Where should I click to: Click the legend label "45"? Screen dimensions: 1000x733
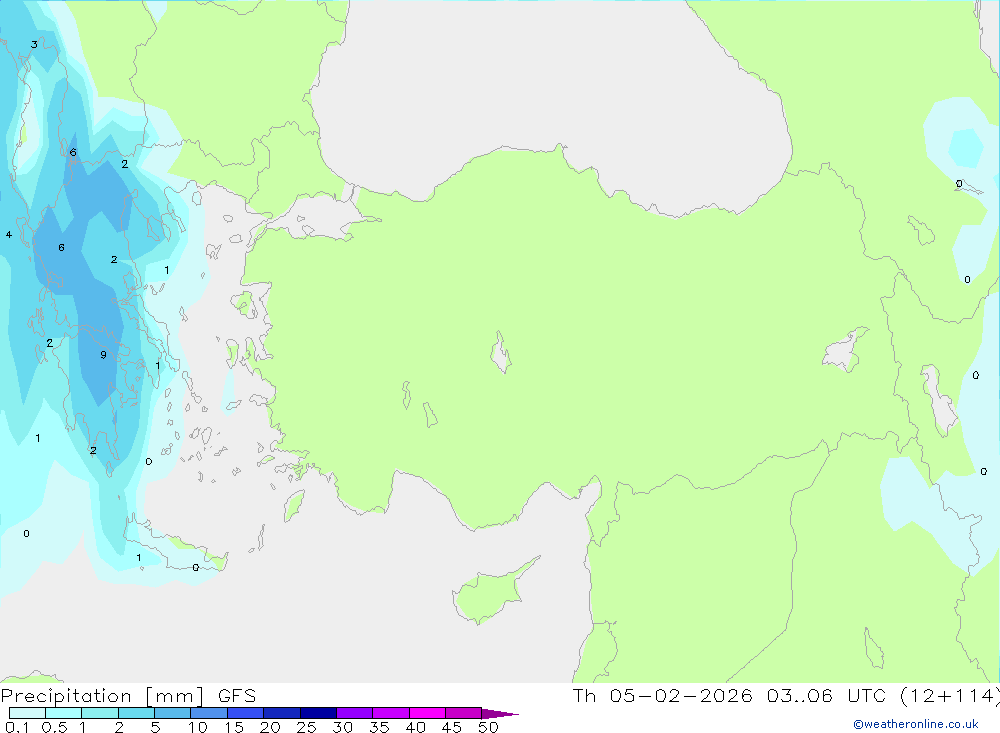pos(452,727)
